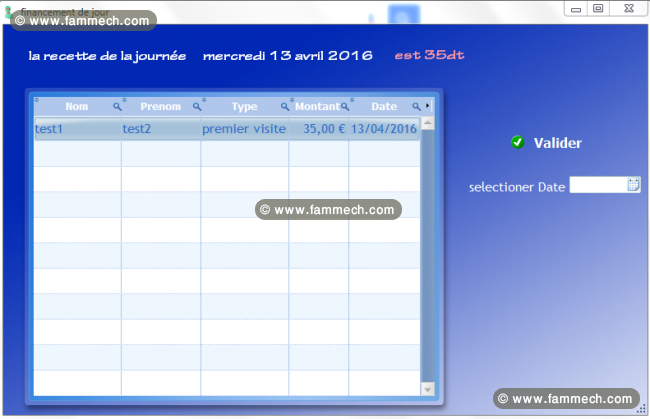Select the test1 cell
Viewport: 650px width, 419px height.
click(78, 129)
